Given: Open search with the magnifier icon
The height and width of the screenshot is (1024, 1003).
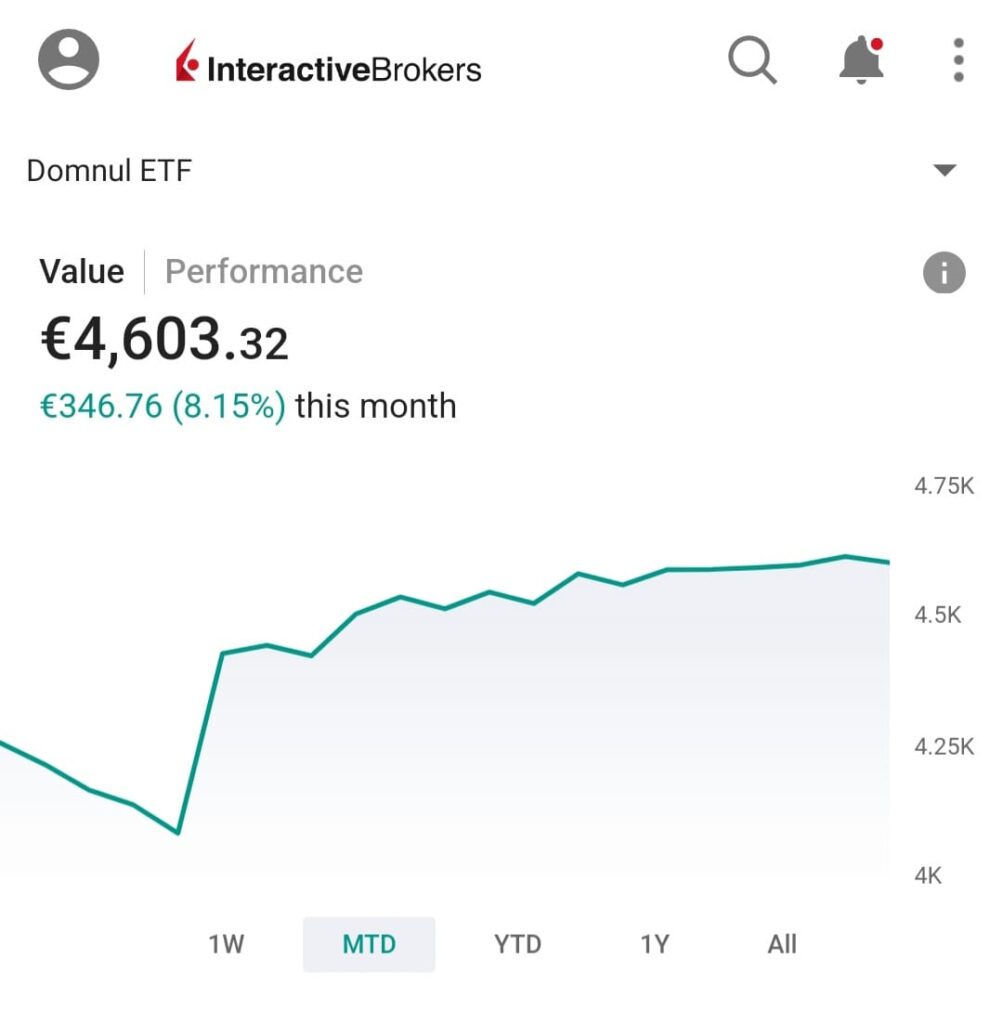Looking at the screenshot, I should pyautogui.click(x=752, y=62).
